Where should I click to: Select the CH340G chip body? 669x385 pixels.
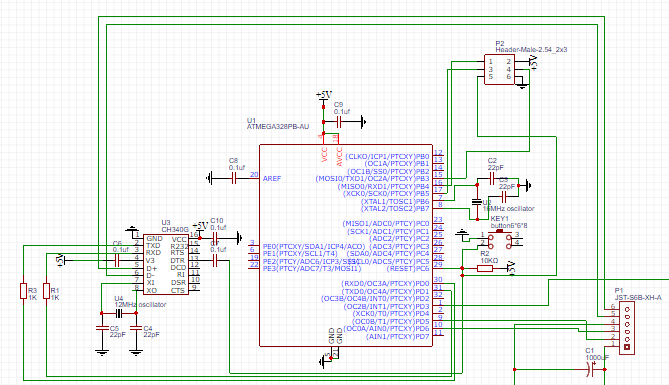pos(166,264)
